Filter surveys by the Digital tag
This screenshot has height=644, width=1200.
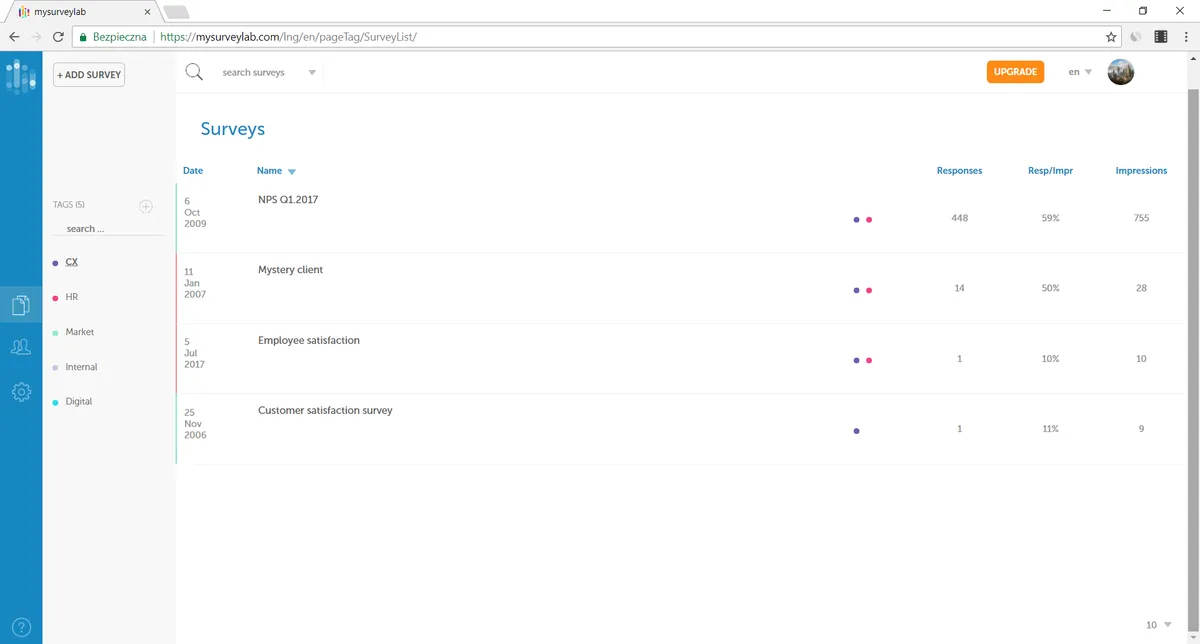[x=78, y=401]
